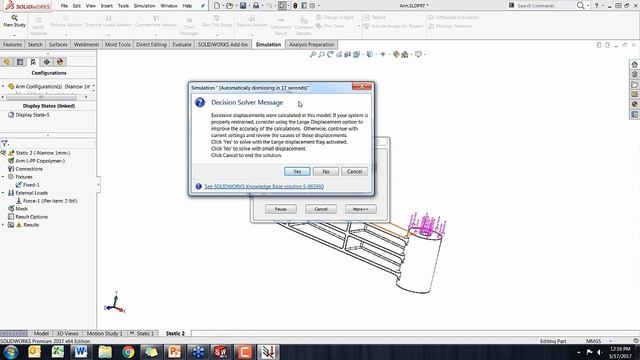Click the Save floppy-disk icon
Image resolution: width=640 pixels, height=360 pixels.
click(243, 6)
